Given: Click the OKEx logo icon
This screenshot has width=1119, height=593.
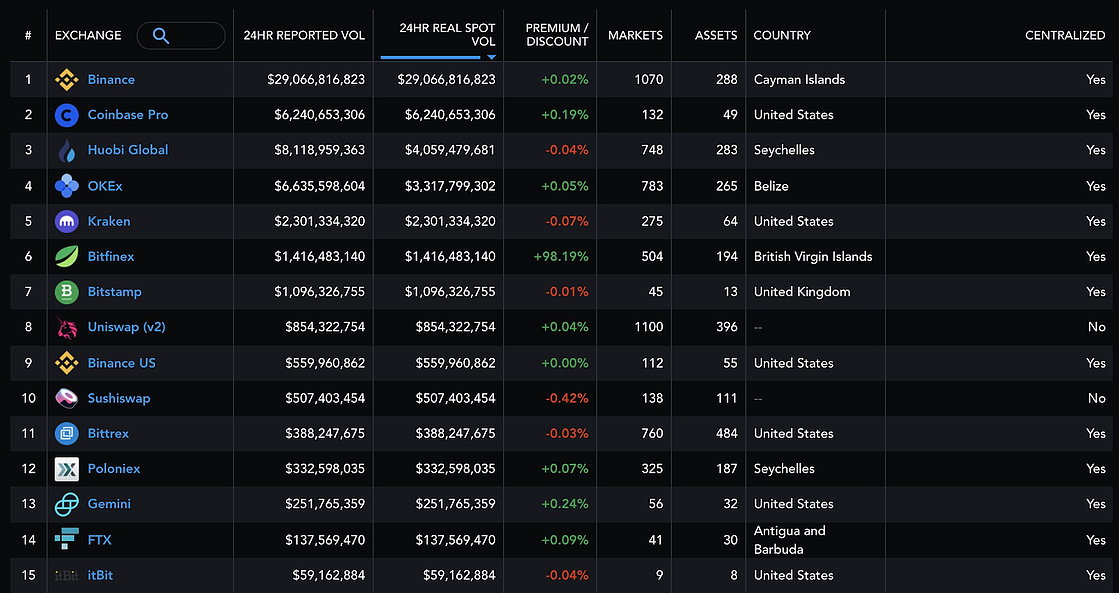Looking at the screenshot, I should pos(67,186).
